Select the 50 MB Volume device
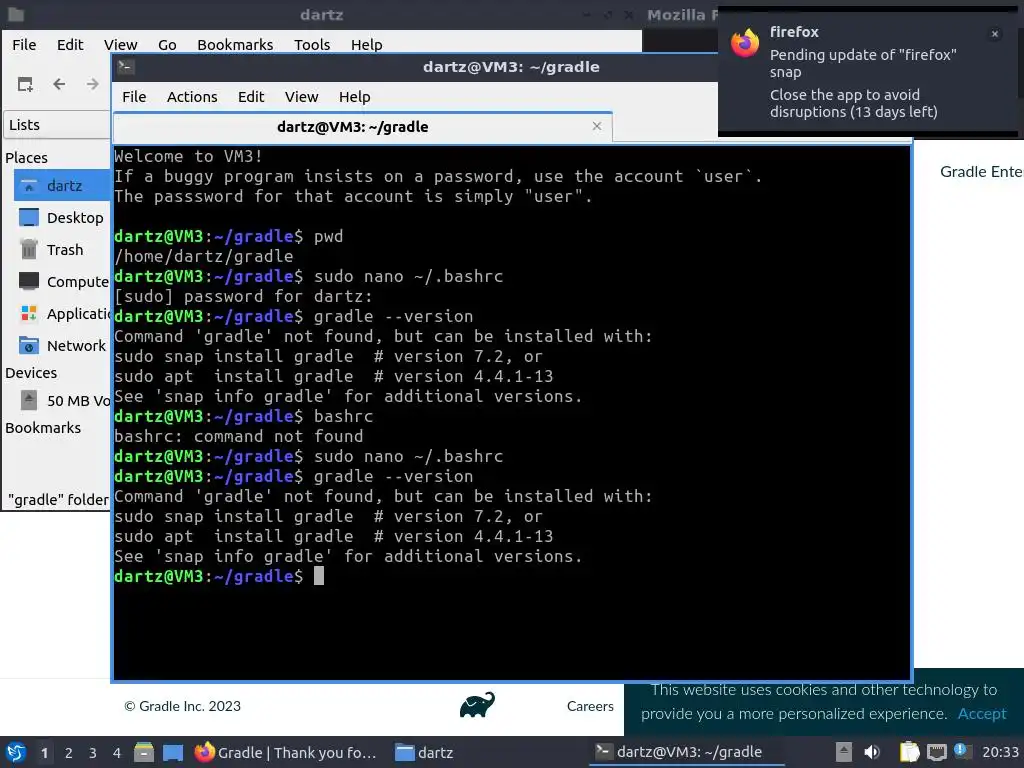This screenshot has width=1024, height=768. (61, 400)
